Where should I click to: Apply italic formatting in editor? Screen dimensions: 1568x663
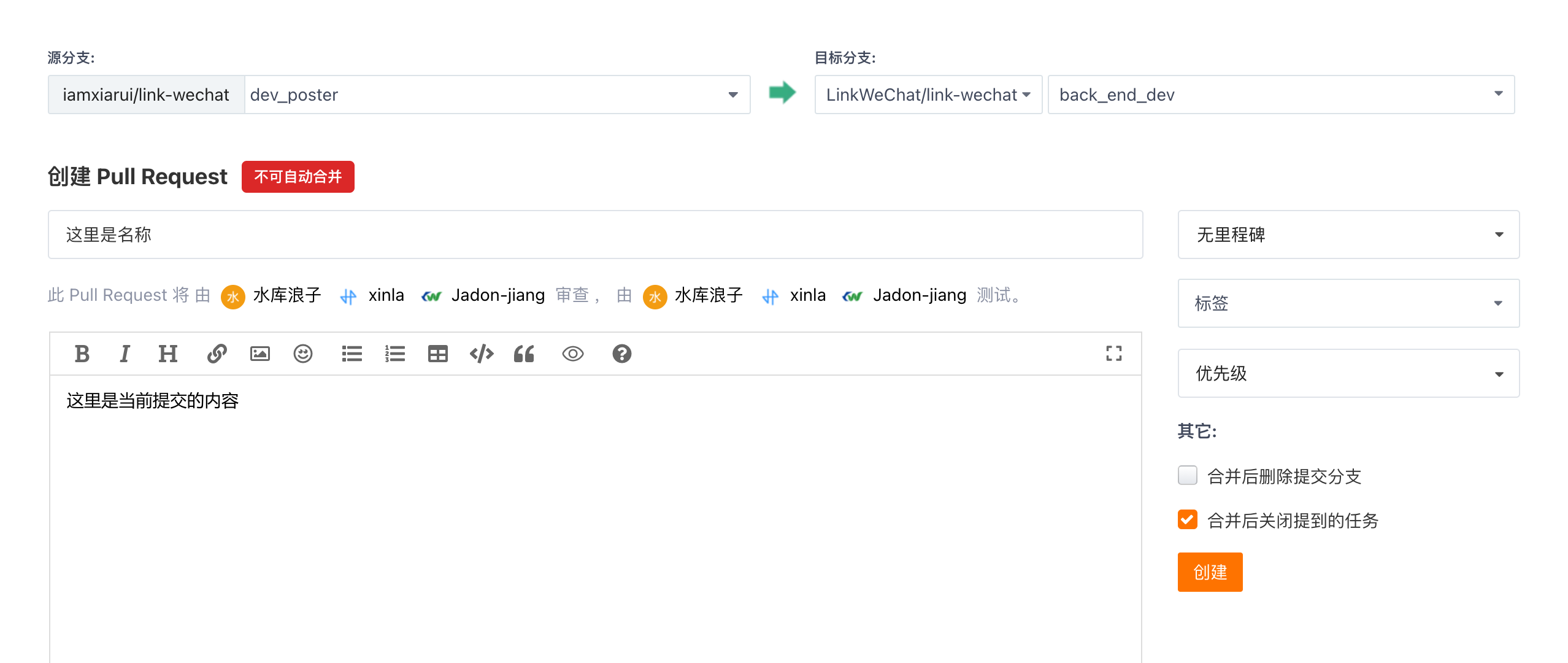tap(125, 354)
